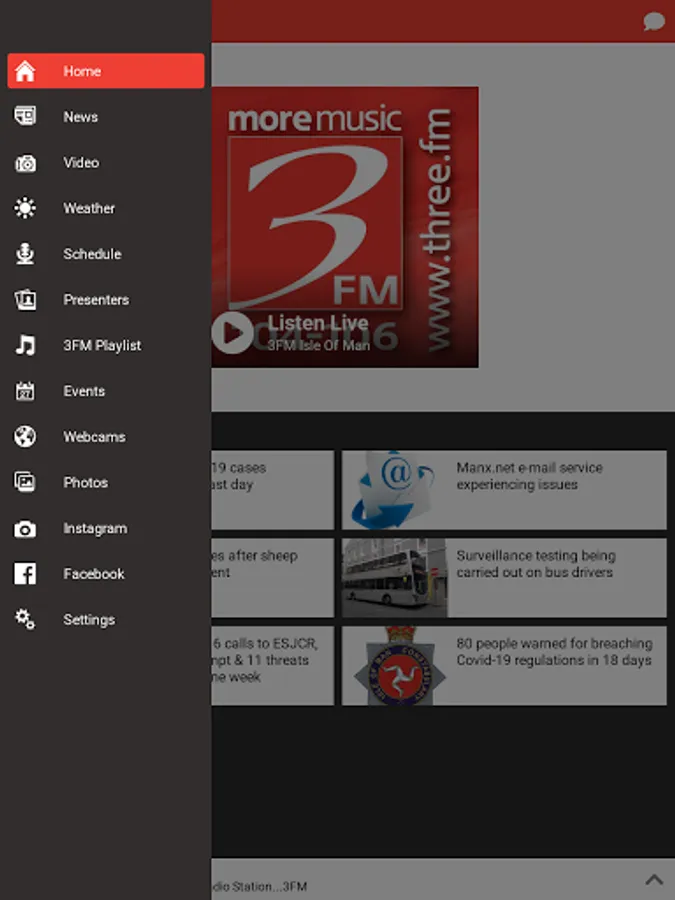This screenshot has width=675, height=900.
Task: Tap the 3FM Playlist music note icon
Action: point(25,345)
